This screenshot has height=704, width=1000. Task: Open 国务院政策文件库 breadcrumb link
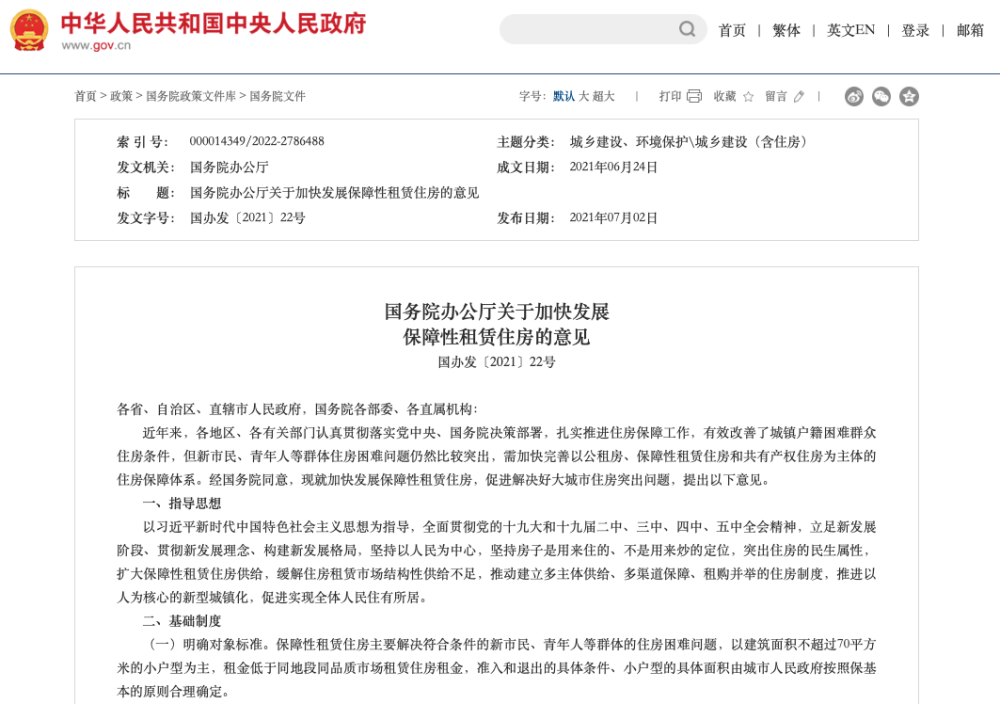coord(191,96)
